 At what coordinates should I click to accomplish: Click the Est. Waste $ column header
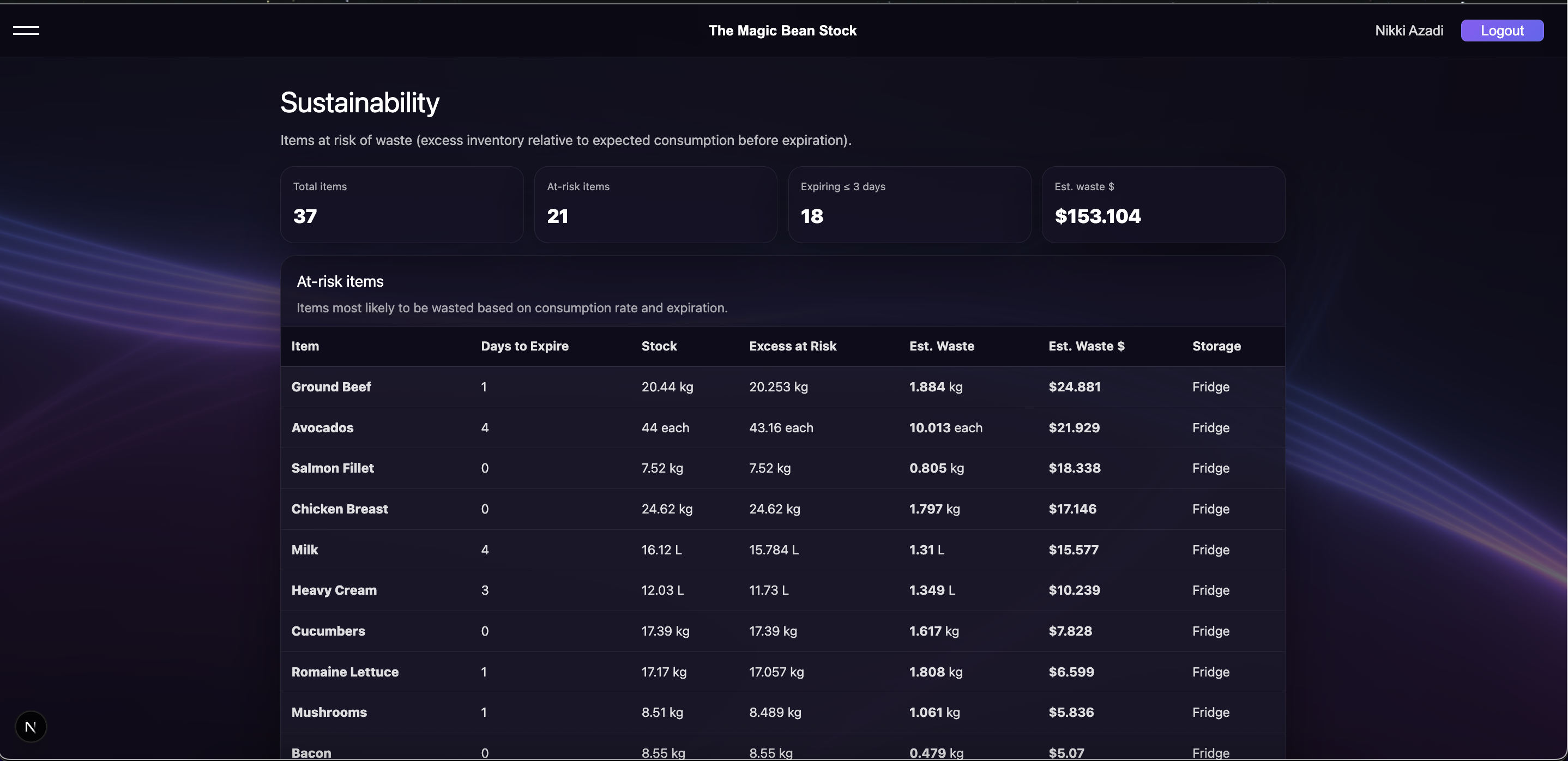(1086, 346)
